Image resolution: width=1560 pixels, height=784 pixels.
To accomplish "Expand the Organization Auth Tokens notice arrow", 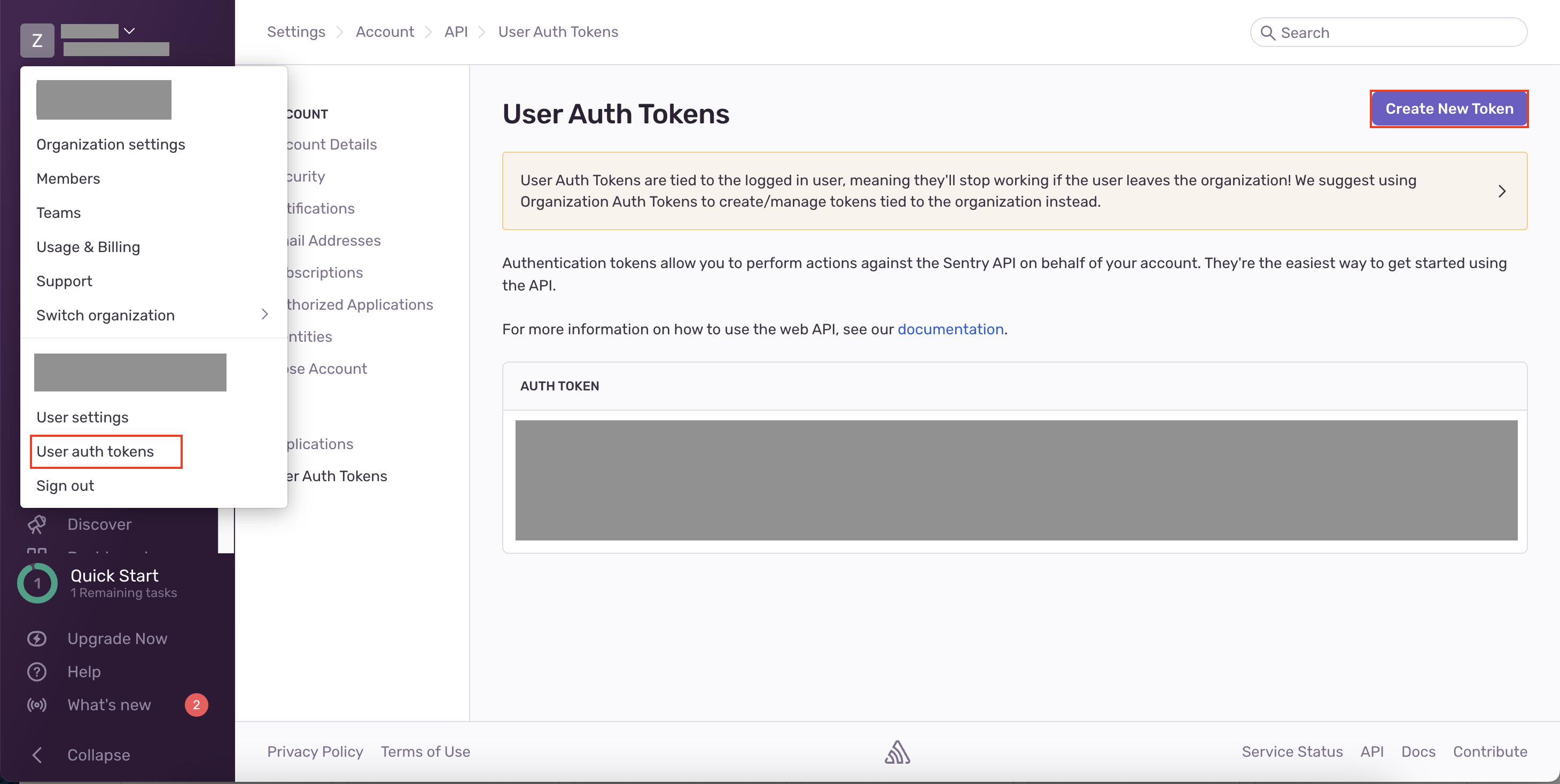I will point(1502,191).
